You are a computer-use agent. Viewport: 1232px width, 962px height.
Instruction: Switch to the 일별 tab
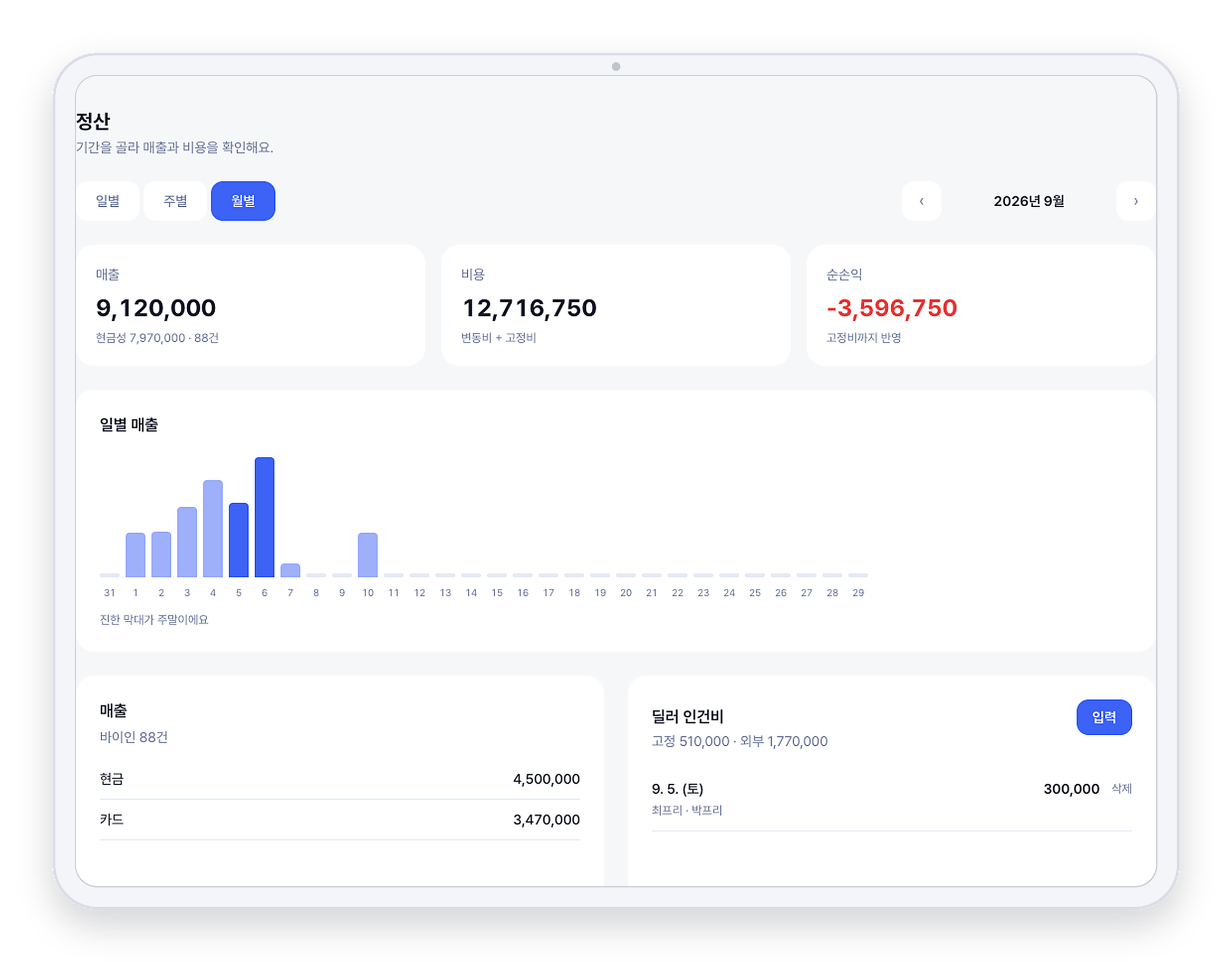(x=107, y=201)
